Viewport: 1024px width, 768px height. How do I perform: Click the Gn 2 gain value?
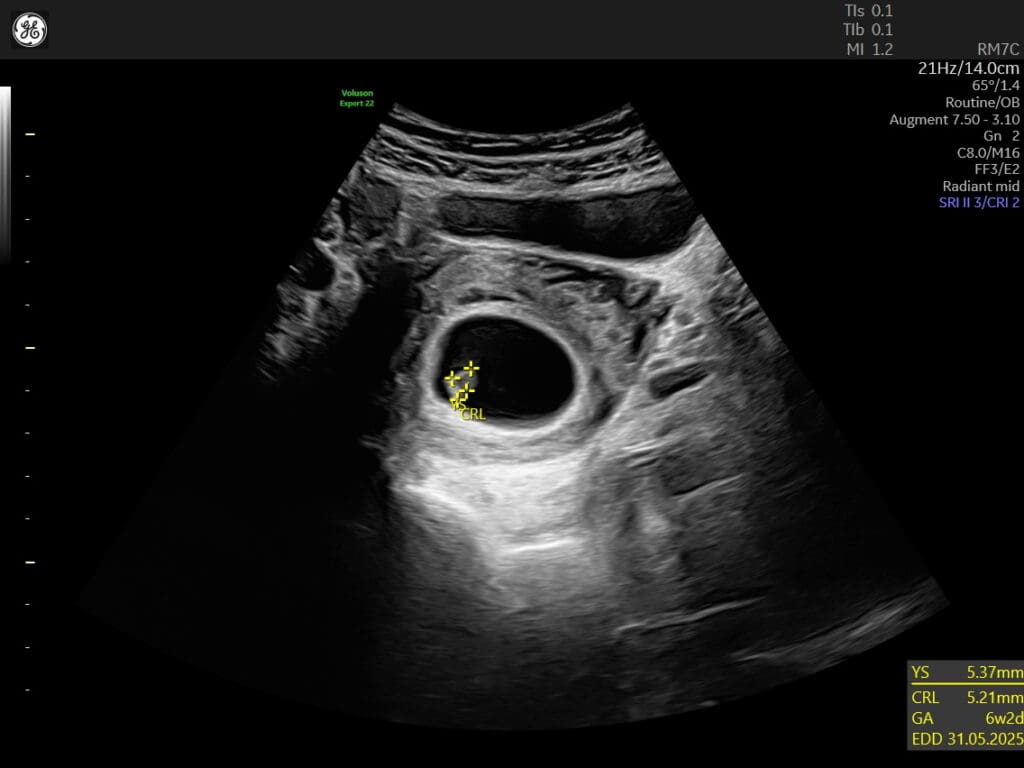point(1001,136)
